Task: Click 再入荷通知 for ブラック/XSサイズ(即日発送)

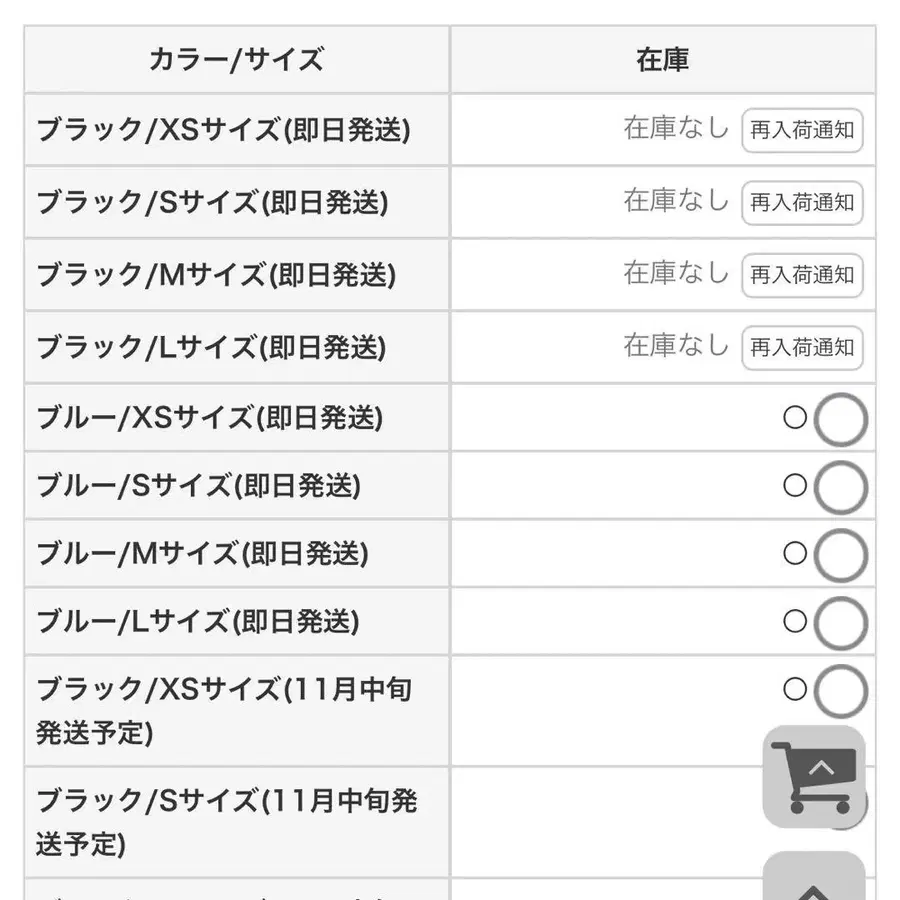Action: point(802,130)
